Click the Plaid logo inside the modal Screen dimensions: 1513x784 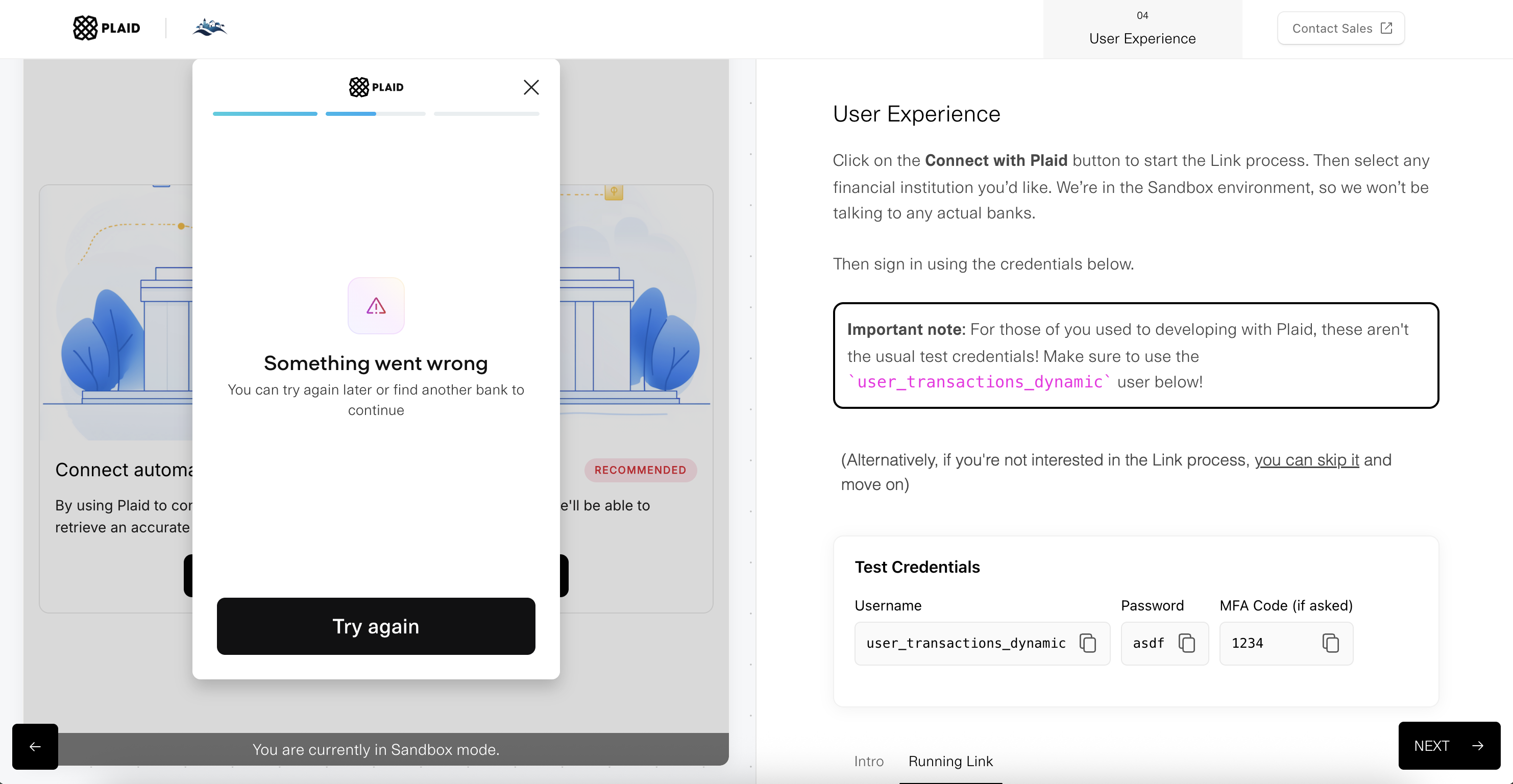tap(376, 87)
